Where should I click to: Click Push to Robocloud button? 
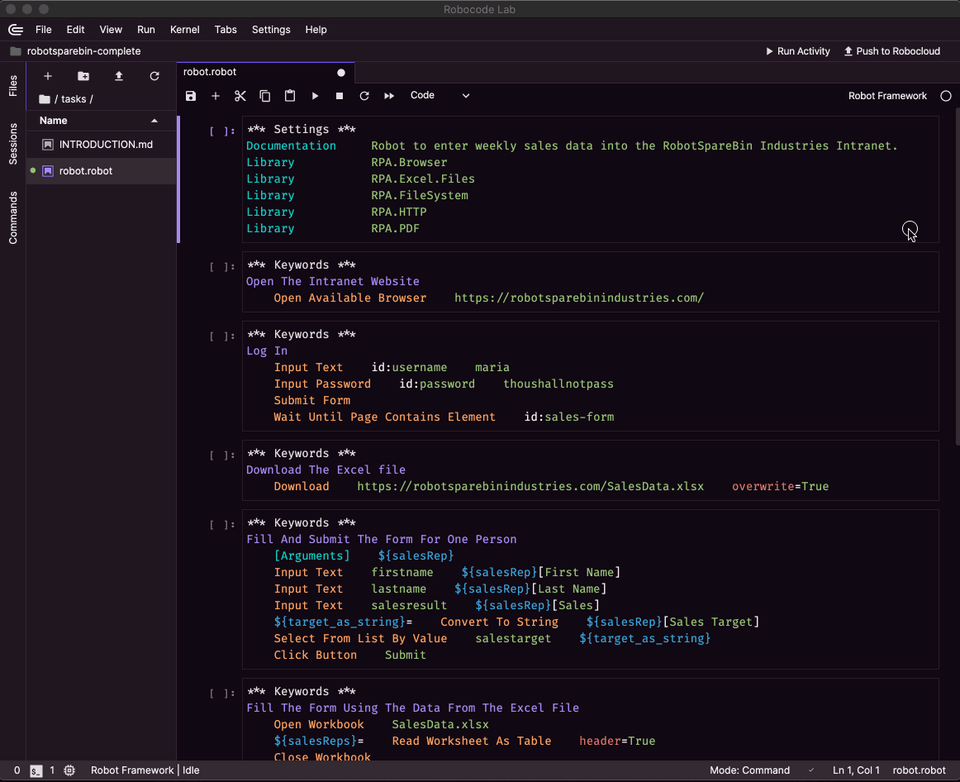pyautogui.click(x=892, y=51)
